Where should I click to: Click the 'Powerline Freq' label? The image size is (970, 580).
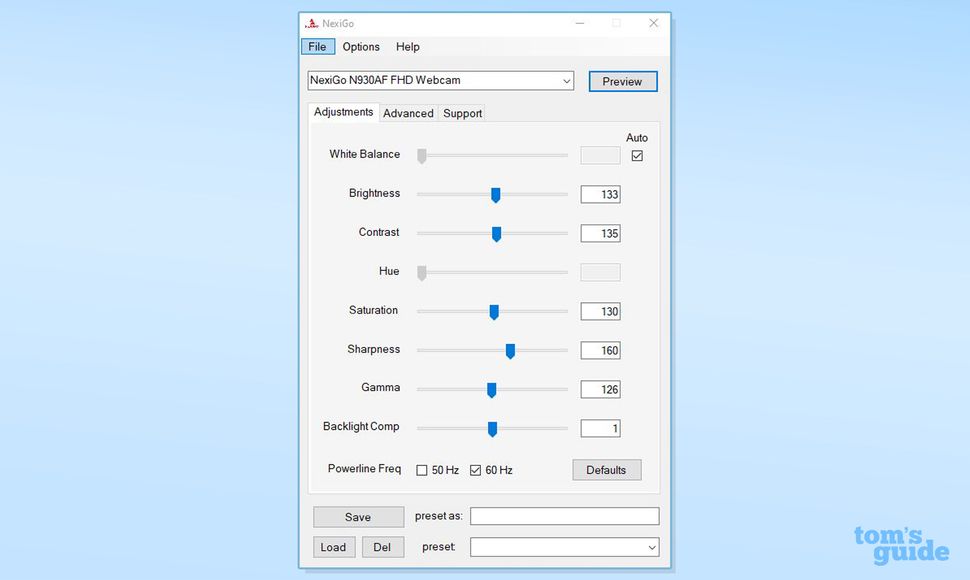[x=364, y=469]
